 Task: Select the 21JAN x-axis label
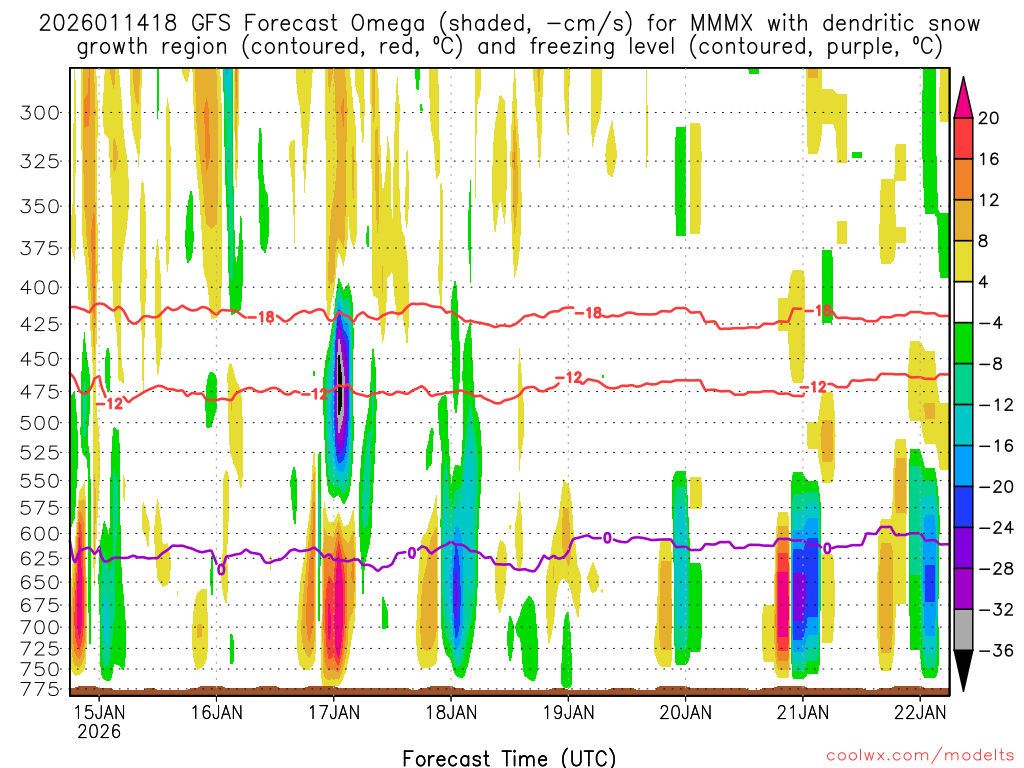coord(803,712)
